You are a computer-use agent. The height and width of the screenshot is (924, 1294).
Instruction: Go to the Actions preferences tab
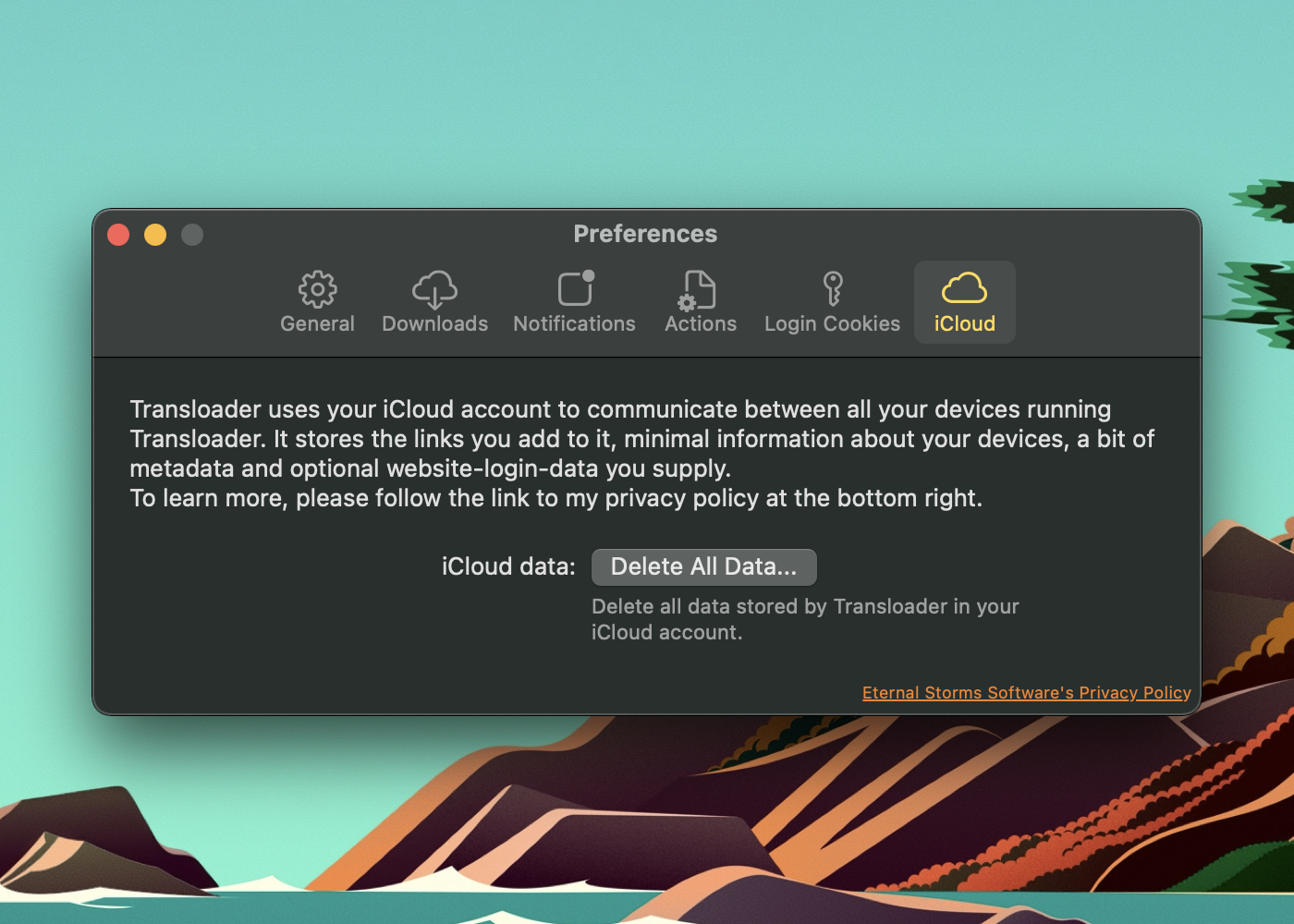701,302
